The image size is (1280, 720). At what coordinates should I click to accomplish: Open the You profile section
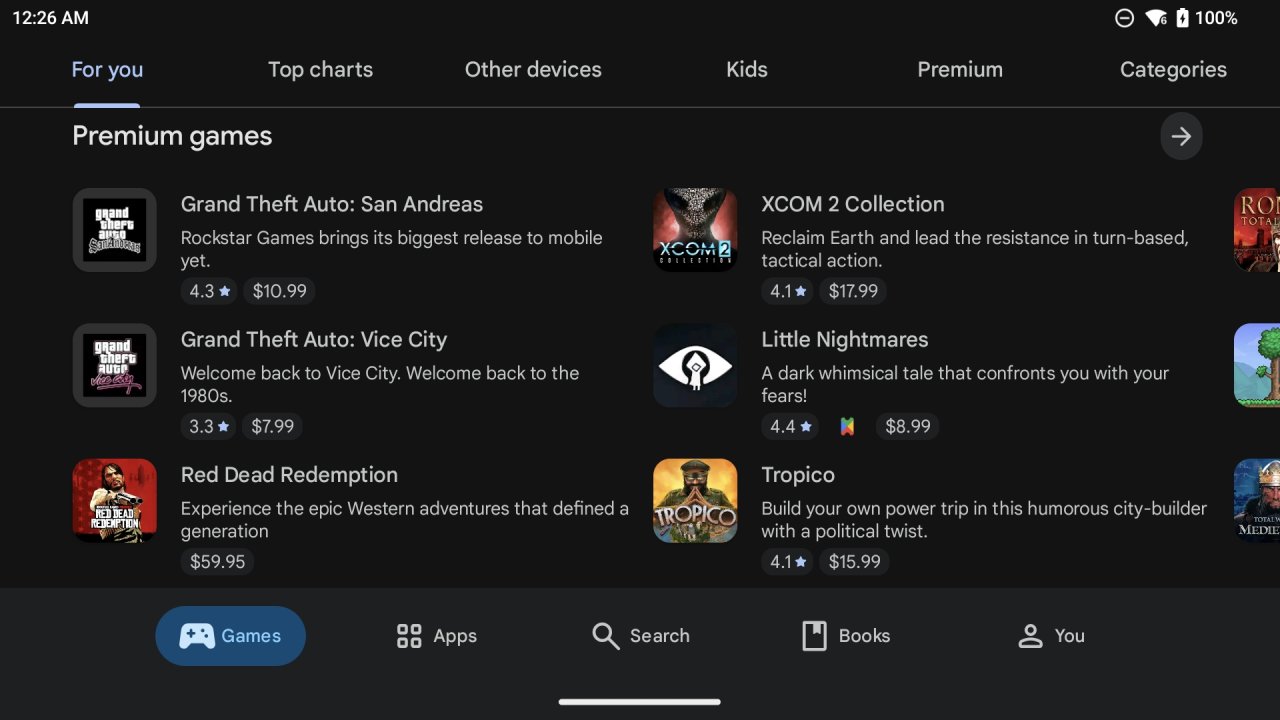1051,636
